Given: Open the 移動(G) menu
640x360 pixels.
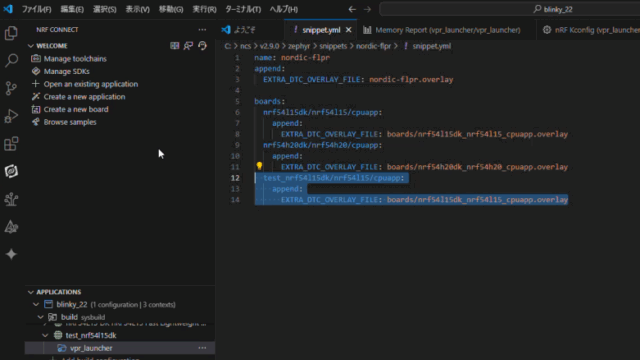Looking at the screenshot, I should point(171,9).
